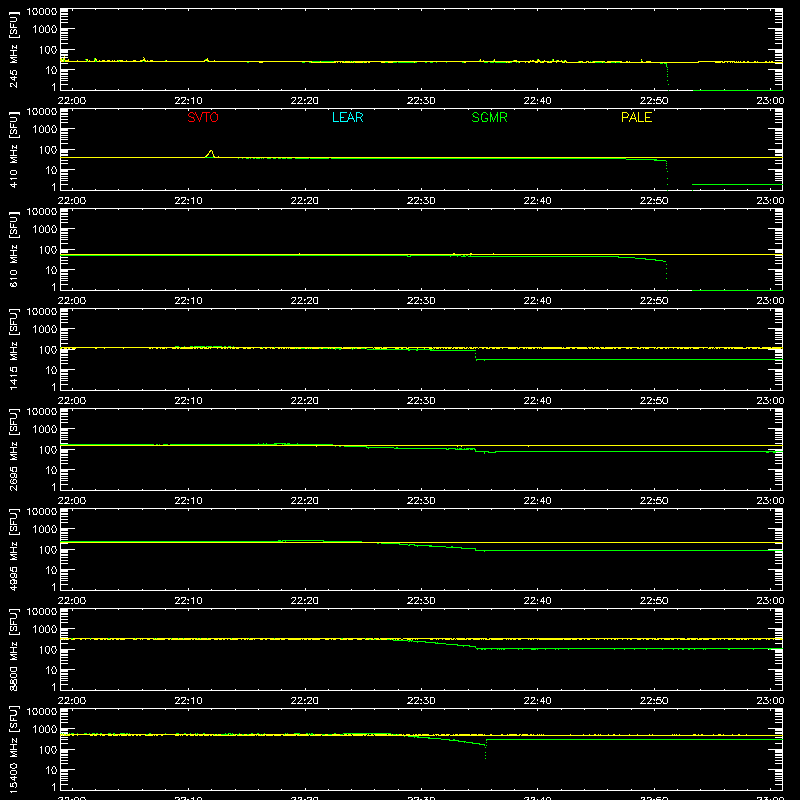
Task: Select the 8800 MHz [SFU] axis title
Action: (x=13, y=649)
